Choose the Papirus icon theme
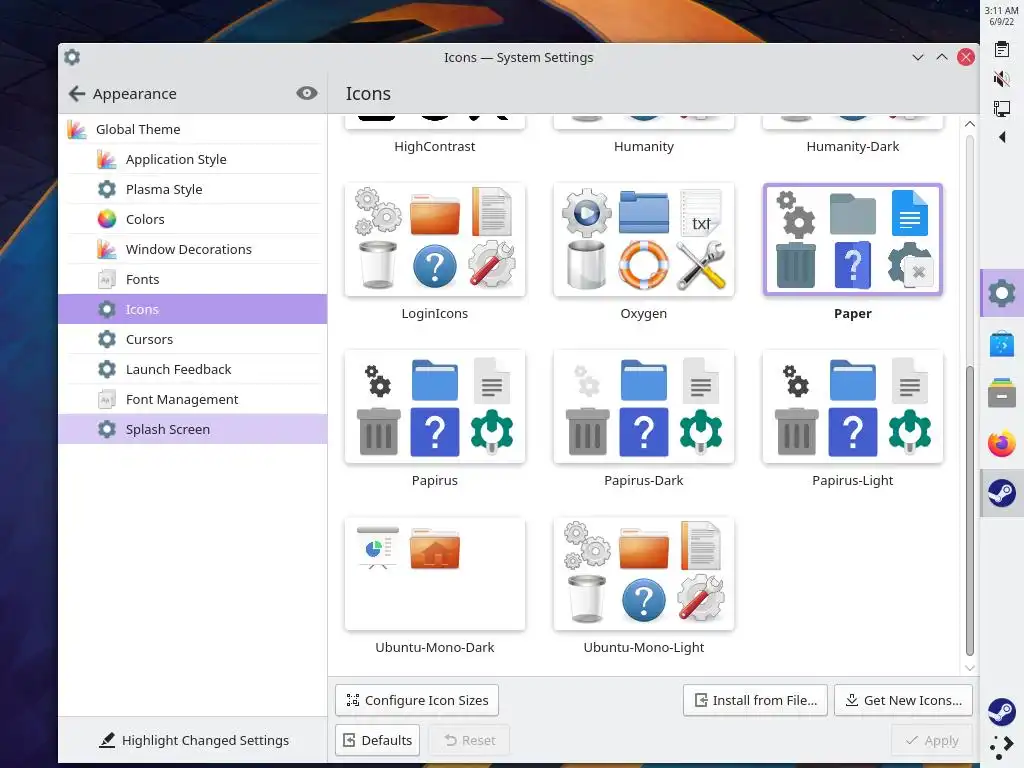The width and height of the screenshot is (1024, 768). pos(434,407)
